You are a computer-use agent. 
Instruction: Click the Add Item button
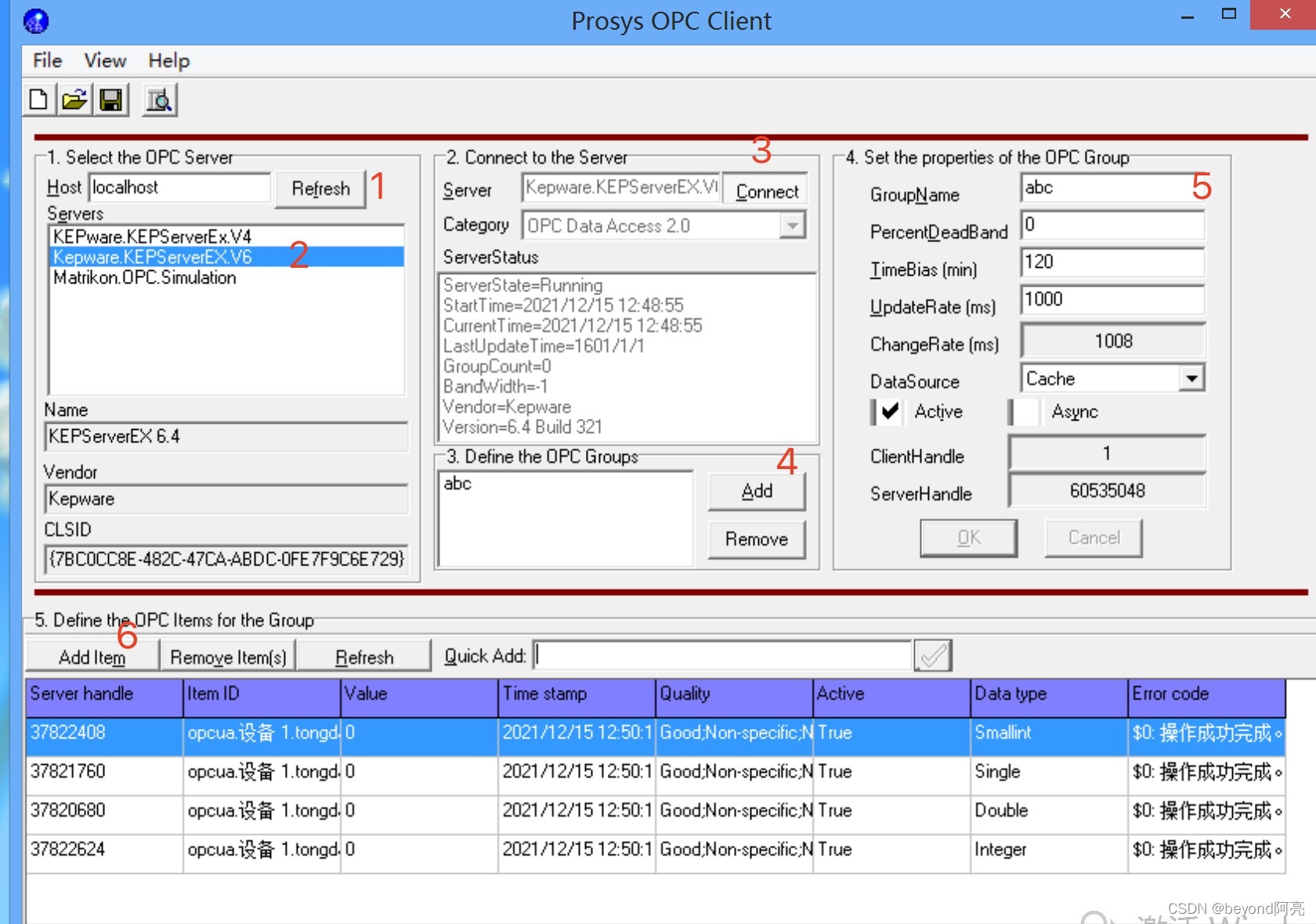(92, 657)
